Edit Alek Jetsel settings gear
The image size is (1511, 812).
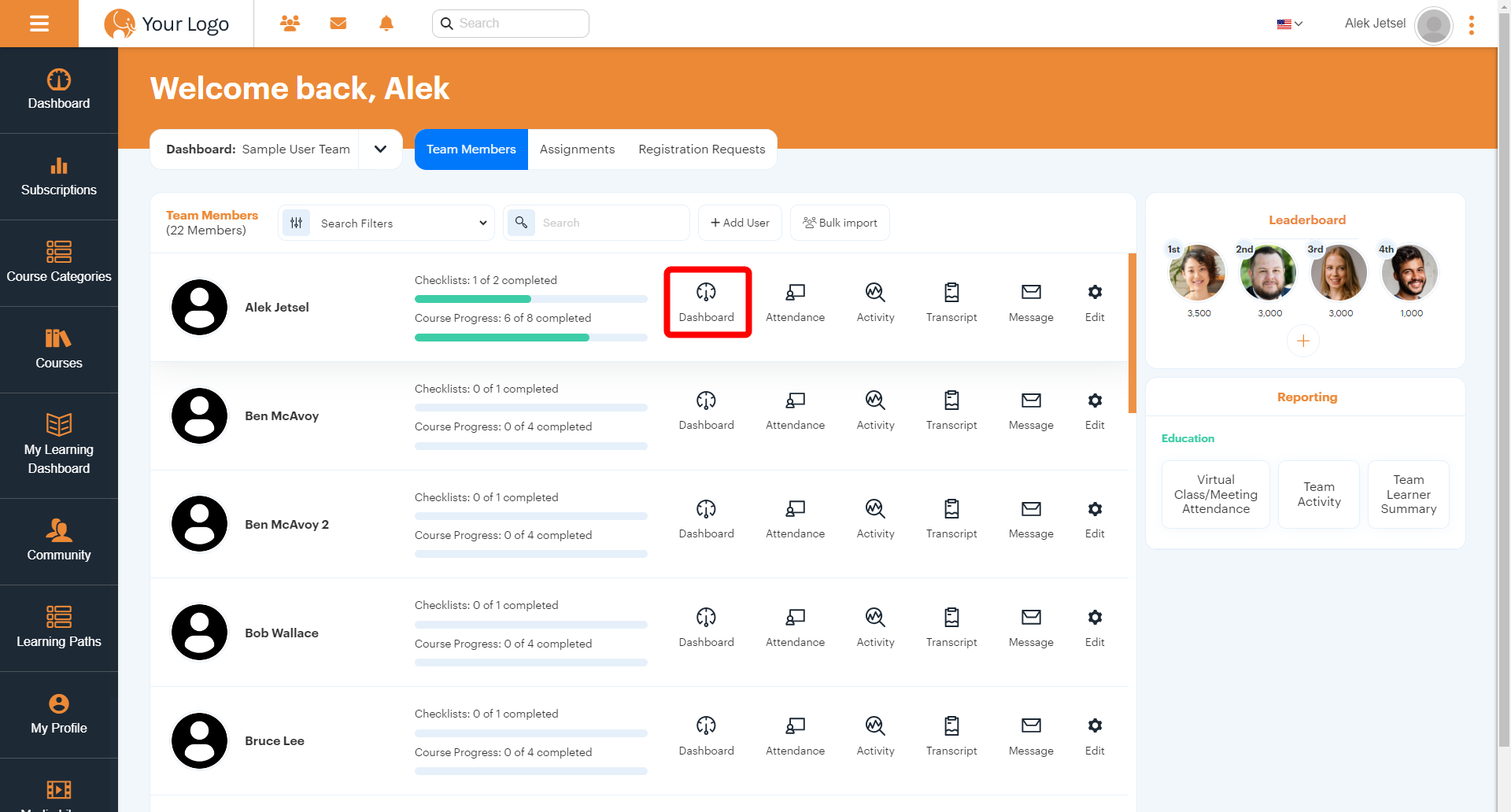click(1095, 302)
